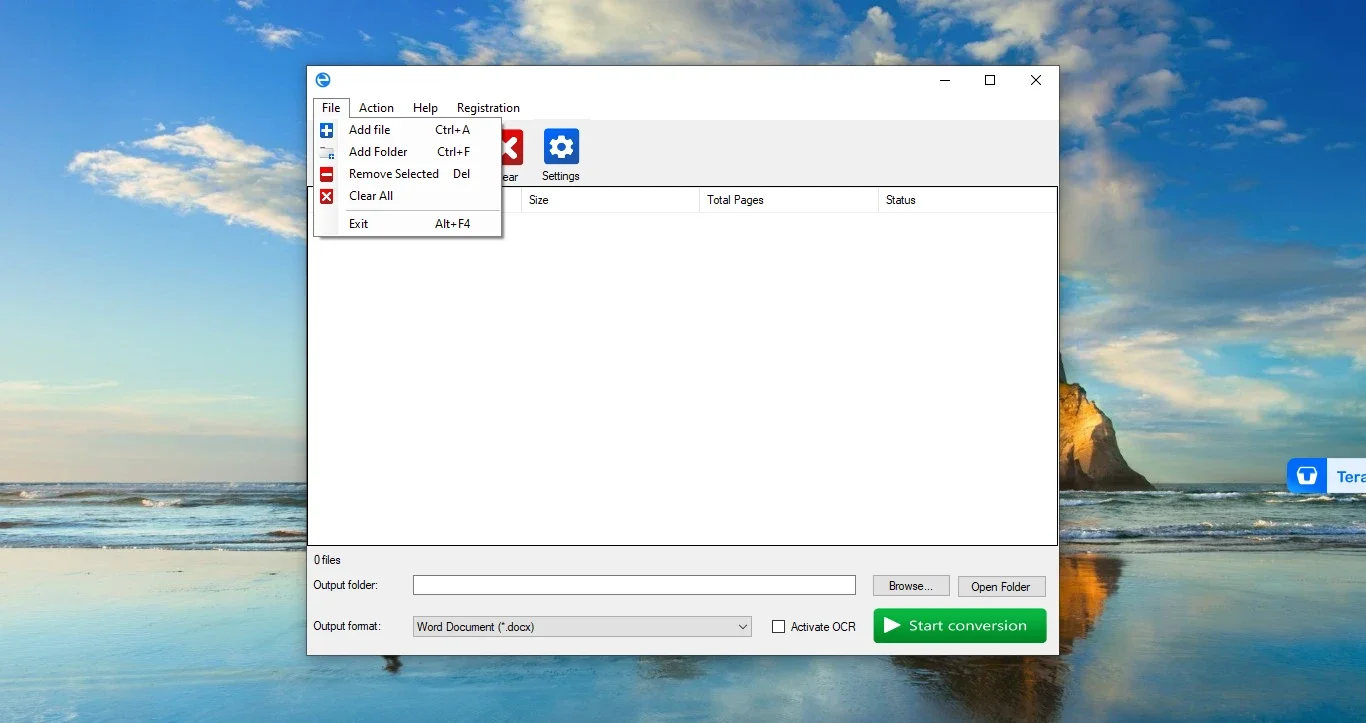1366x723 pixels.
Task: Click the app logo in title bar
Action: tap(323, 80)
